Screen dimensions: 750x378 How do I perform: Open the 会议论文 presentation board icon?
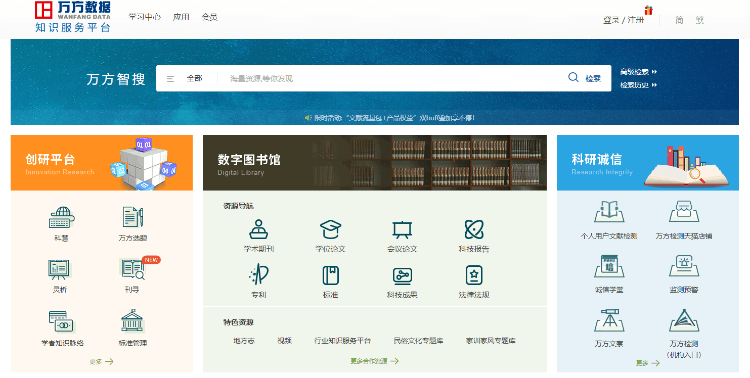(402, 230)
